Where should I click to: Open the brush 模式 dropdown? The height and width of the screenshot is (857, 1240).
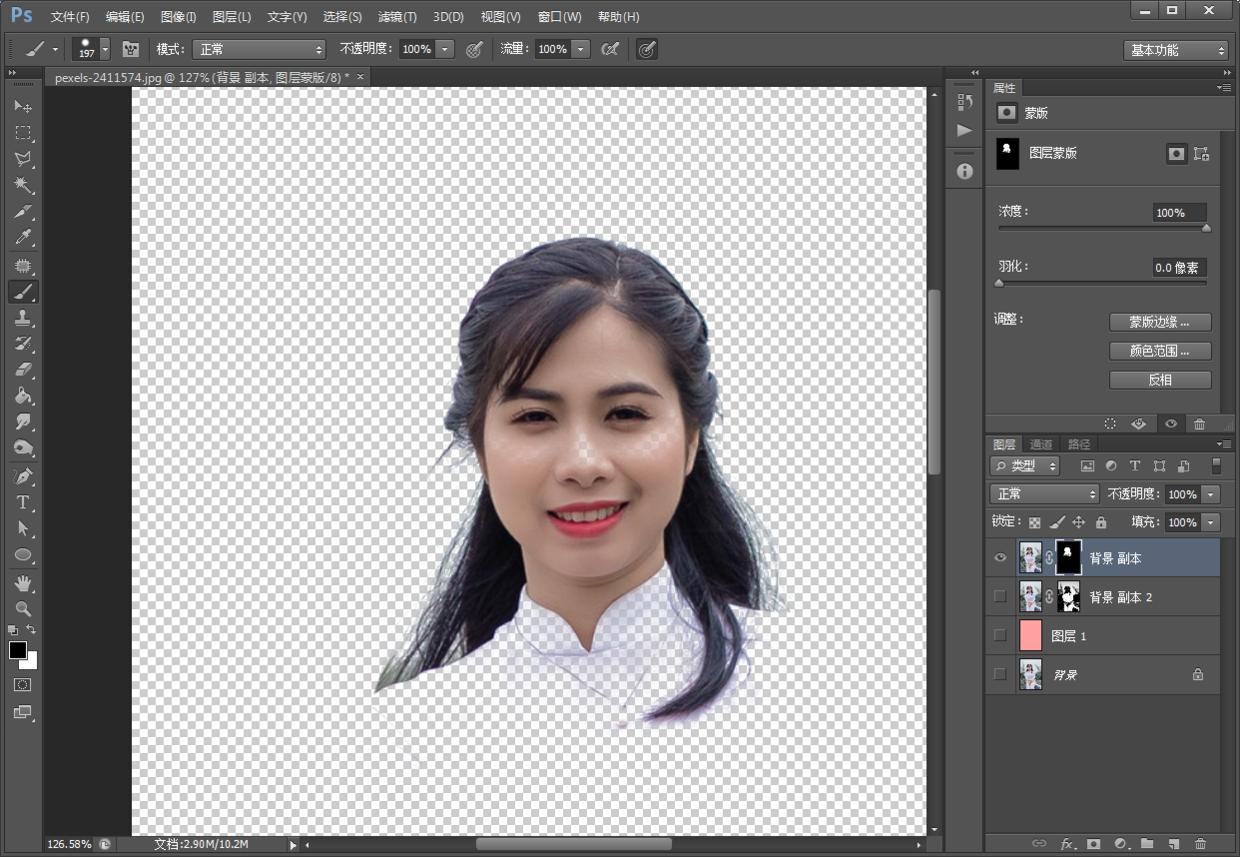tap(259, 49)
